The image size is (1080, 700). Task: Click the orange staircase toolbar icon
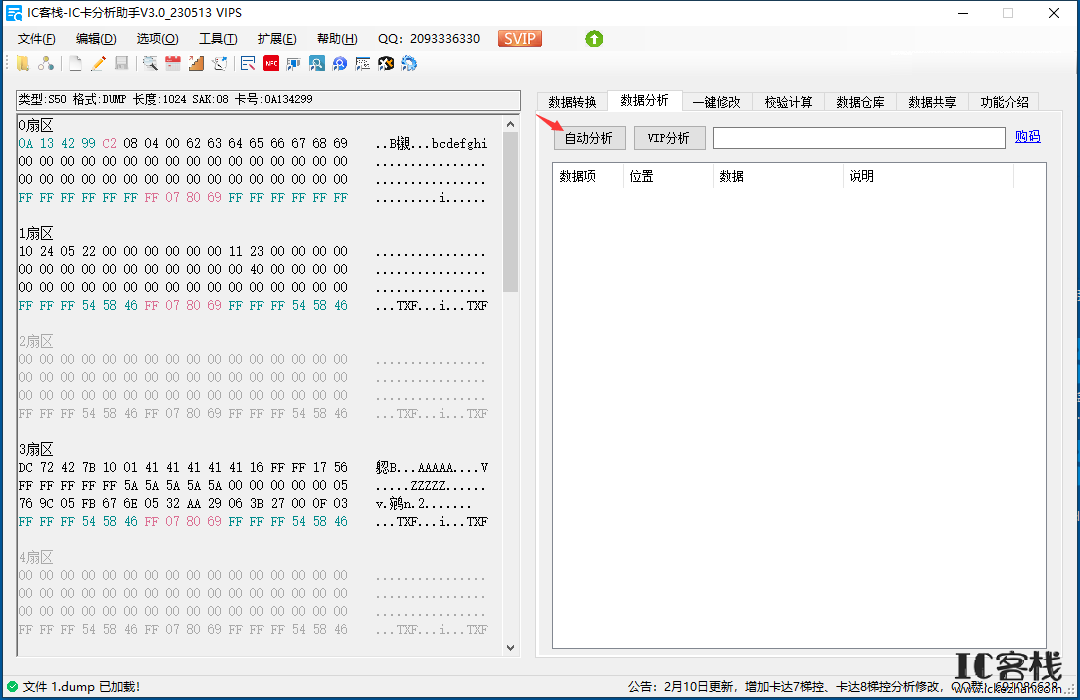coord(196,63)
